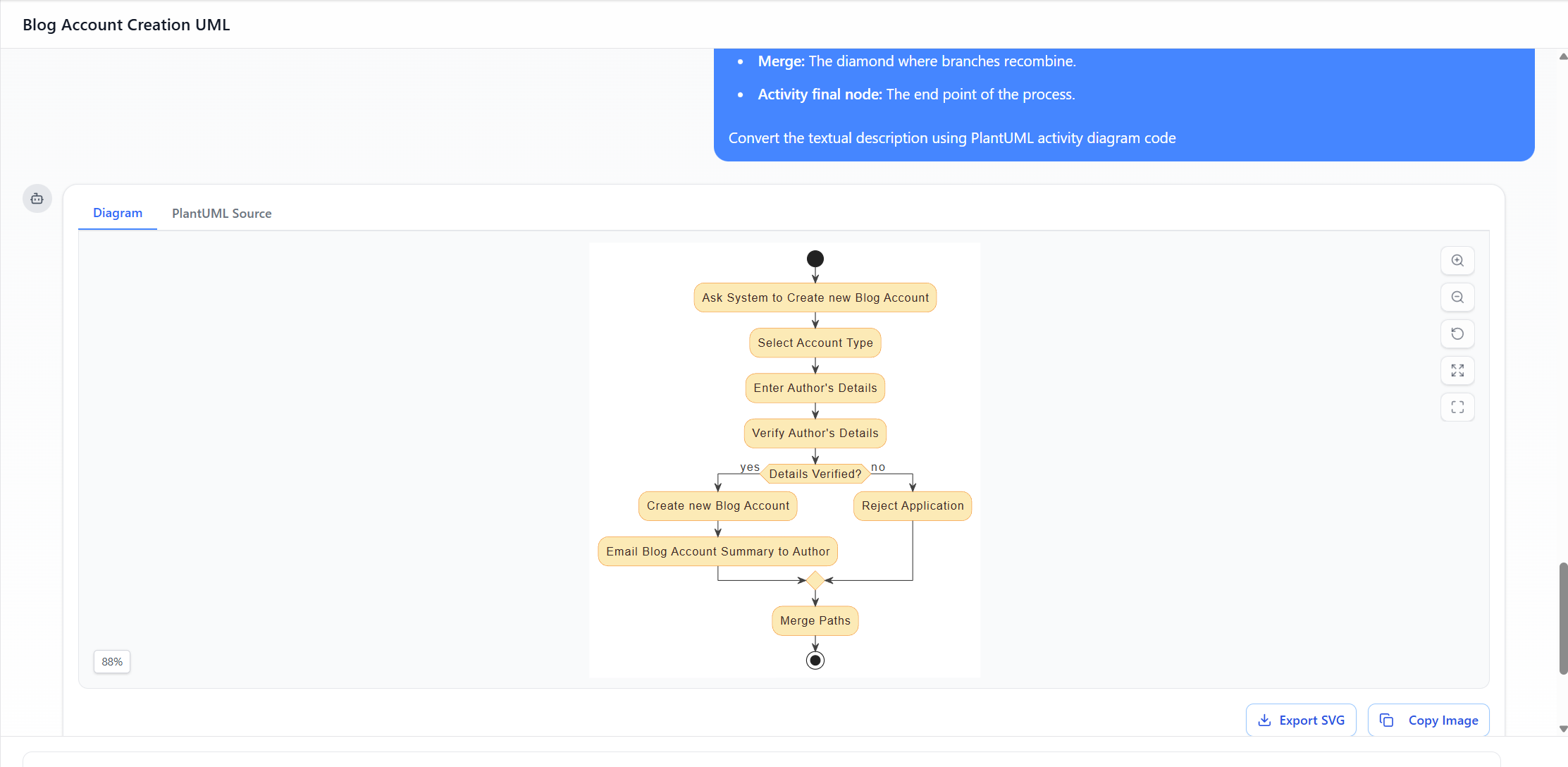The image size is (1568, 767).
Task: Click the zoom in magnifier icon
Action: pos(1457,261)
